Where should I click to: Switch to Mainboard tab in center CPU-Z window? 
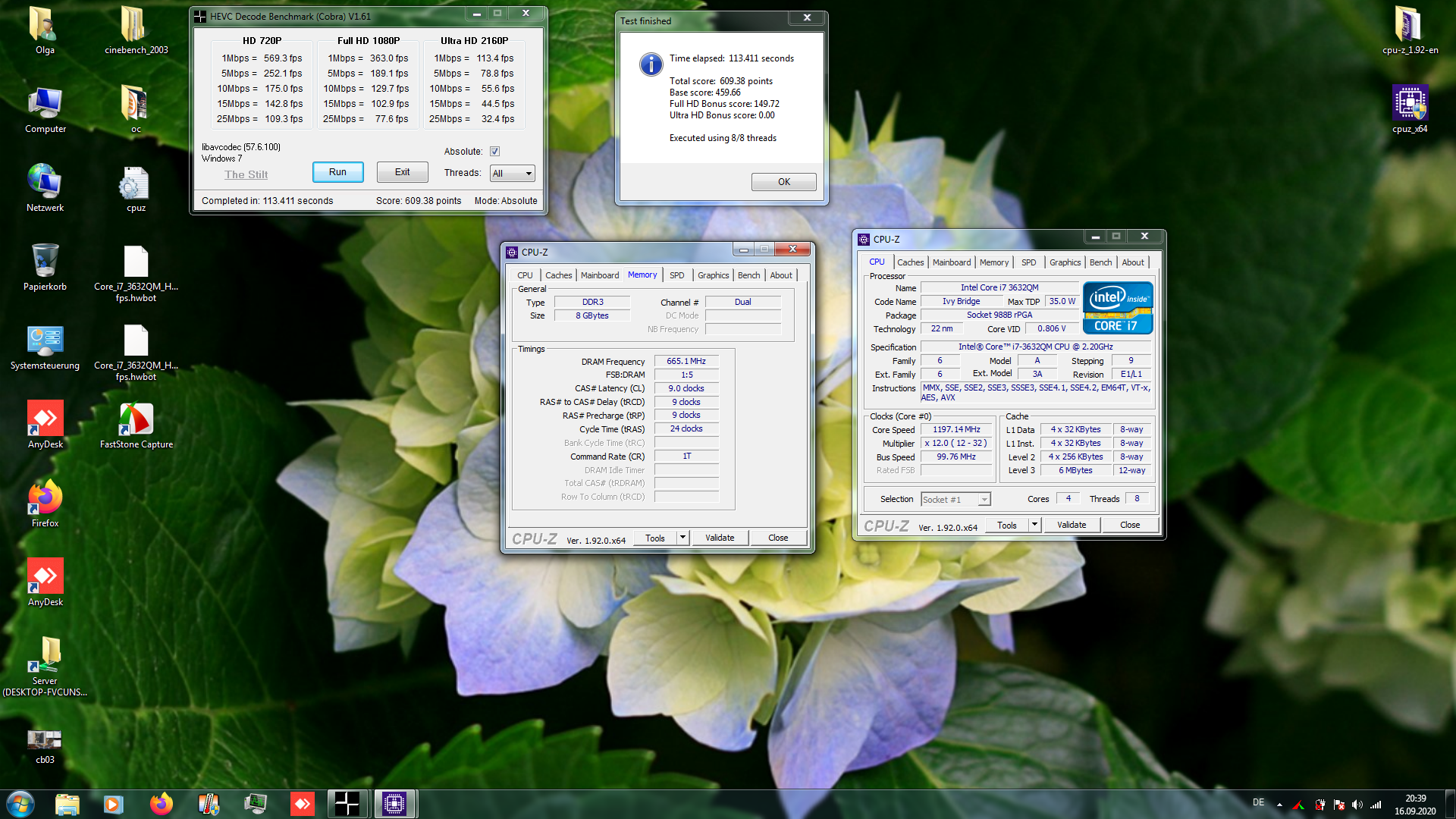(600, 275)
